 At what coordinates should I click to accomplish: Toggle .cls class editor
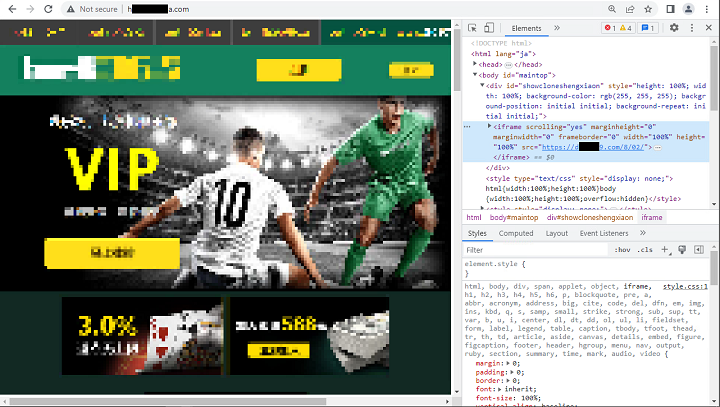point(645,250)
